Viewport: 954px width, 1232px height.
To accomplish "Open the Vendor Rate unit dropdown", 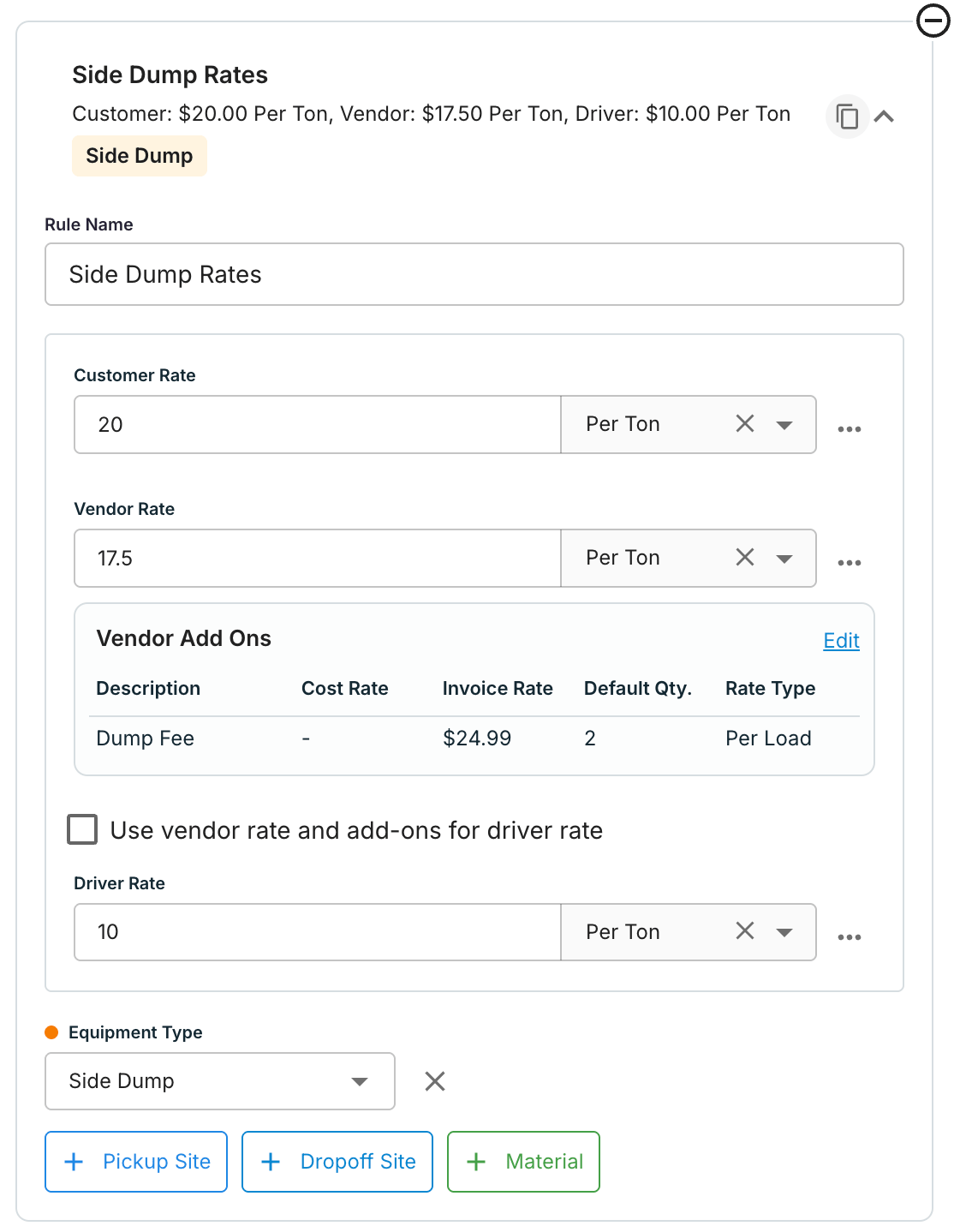I will click(784, 559).
